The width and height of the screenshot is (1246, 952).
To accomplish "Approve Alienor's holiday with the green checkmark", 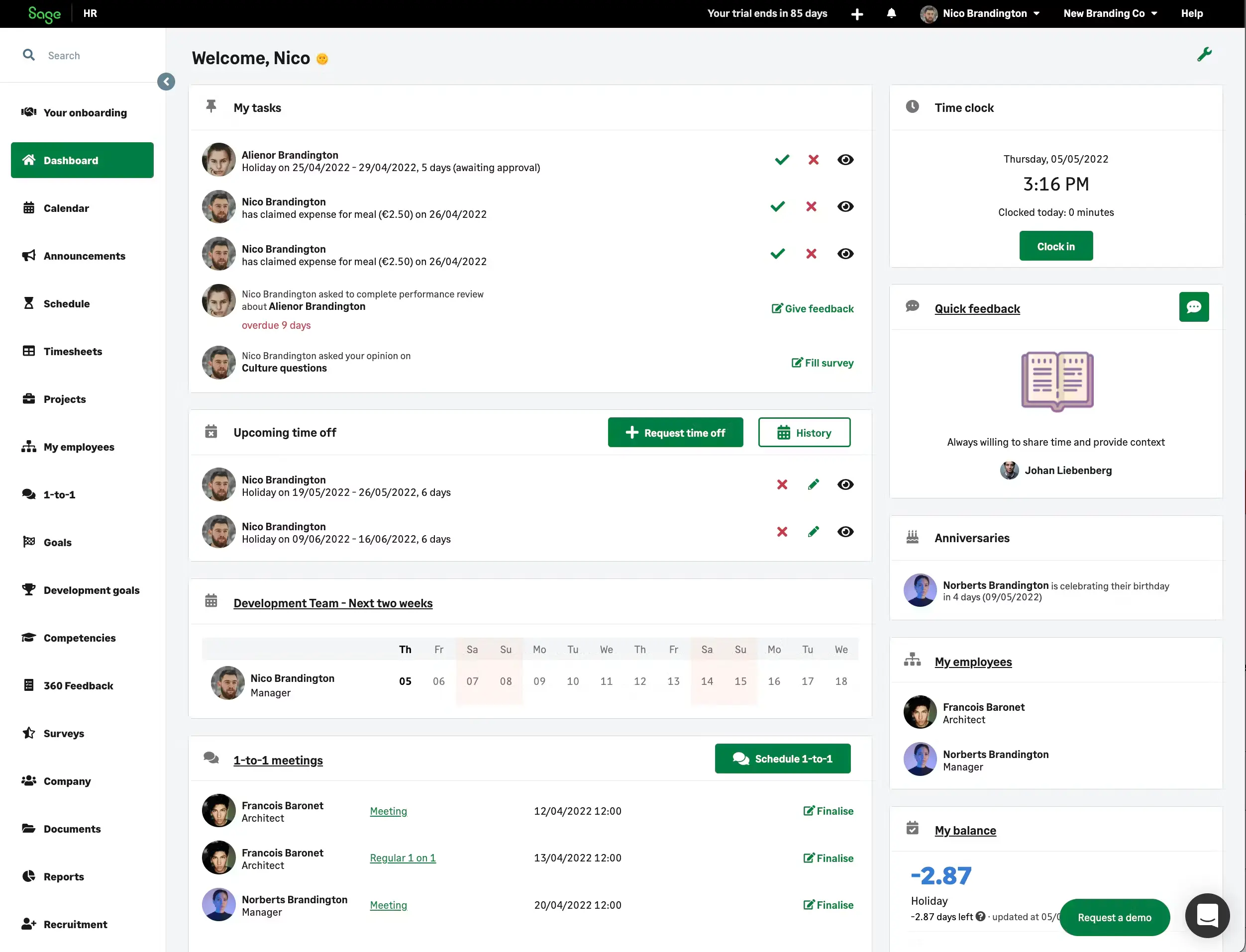I will (x=782, y=160).
